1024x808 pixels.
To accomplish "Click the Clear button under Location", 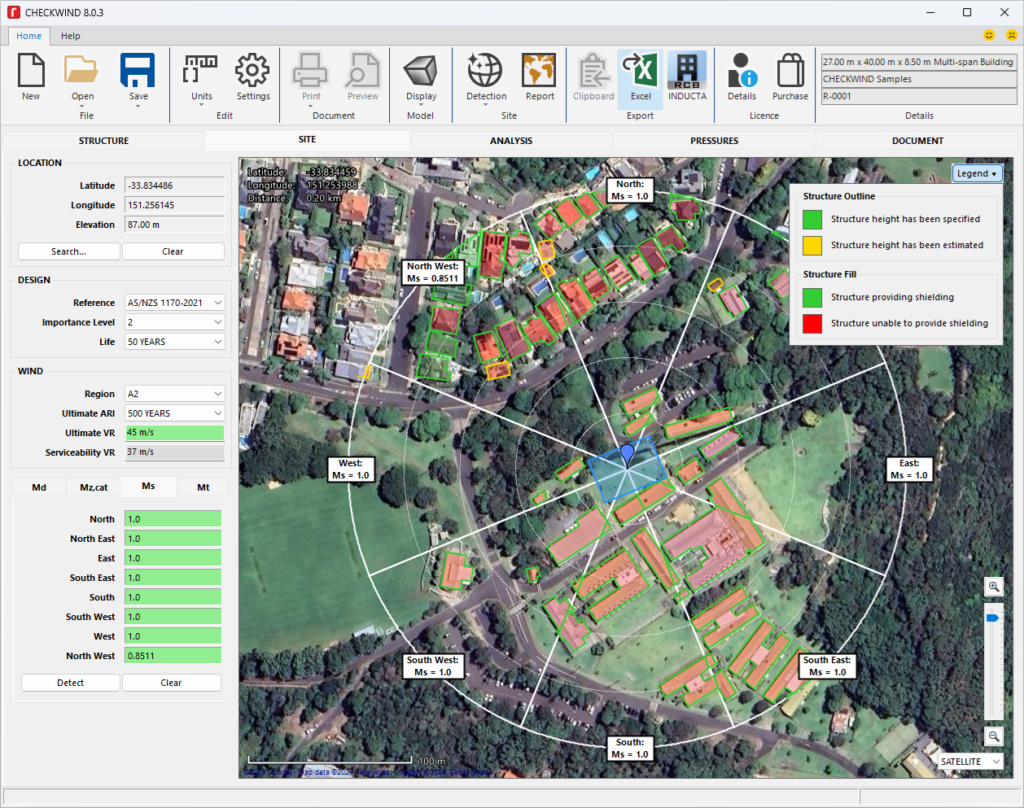I will (173, 251).
